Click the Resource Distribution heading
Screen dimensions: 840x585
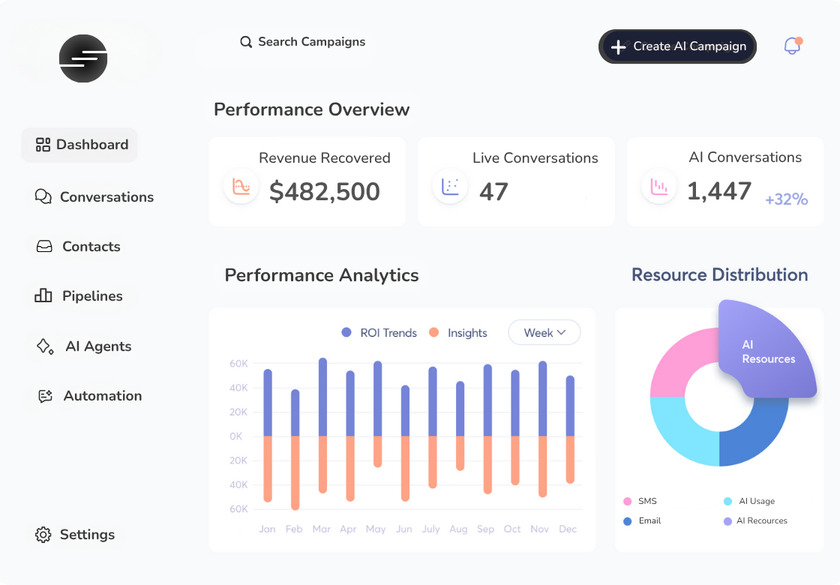(x=719, y=274)
